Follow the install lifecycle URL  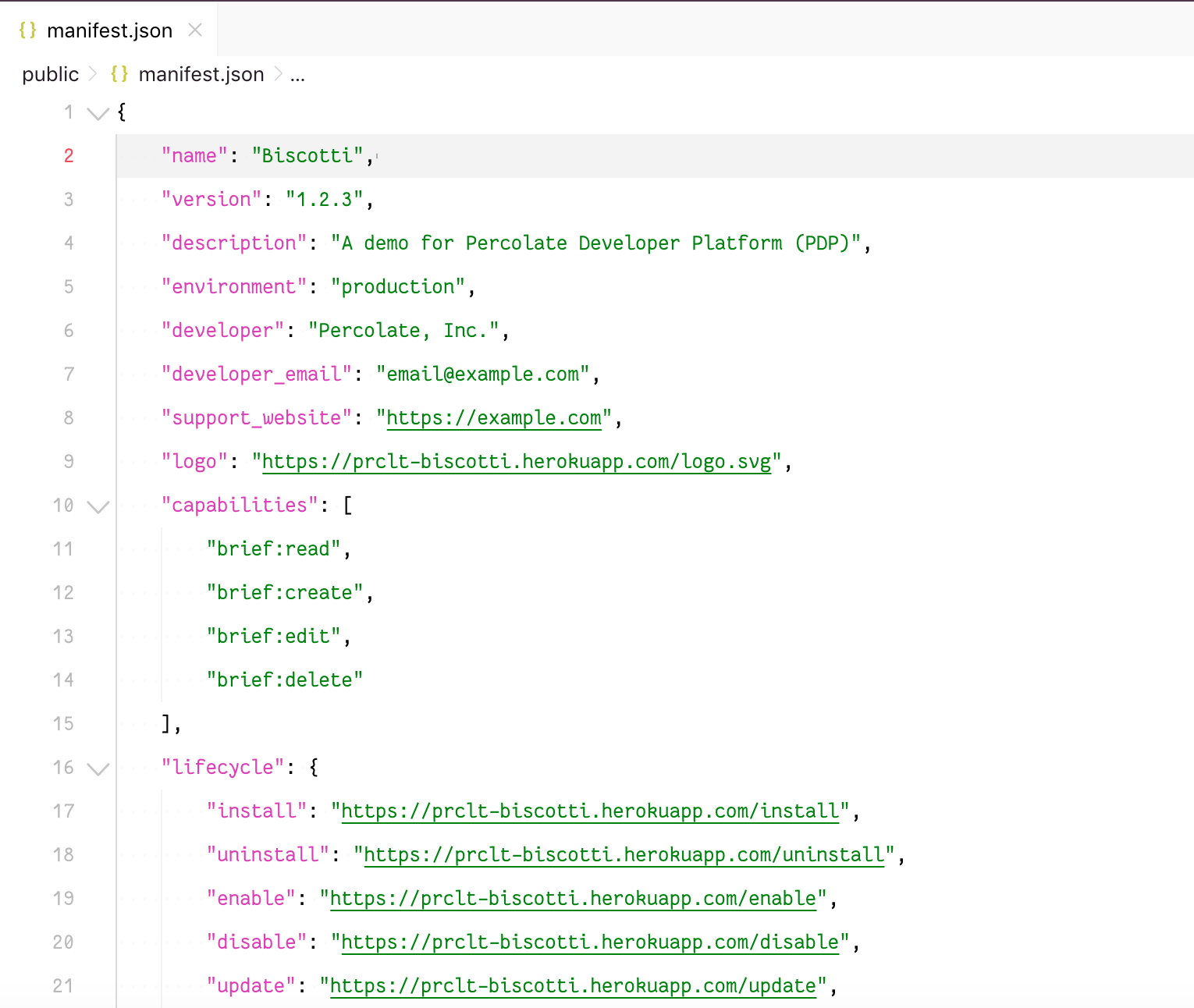[590, 811]
